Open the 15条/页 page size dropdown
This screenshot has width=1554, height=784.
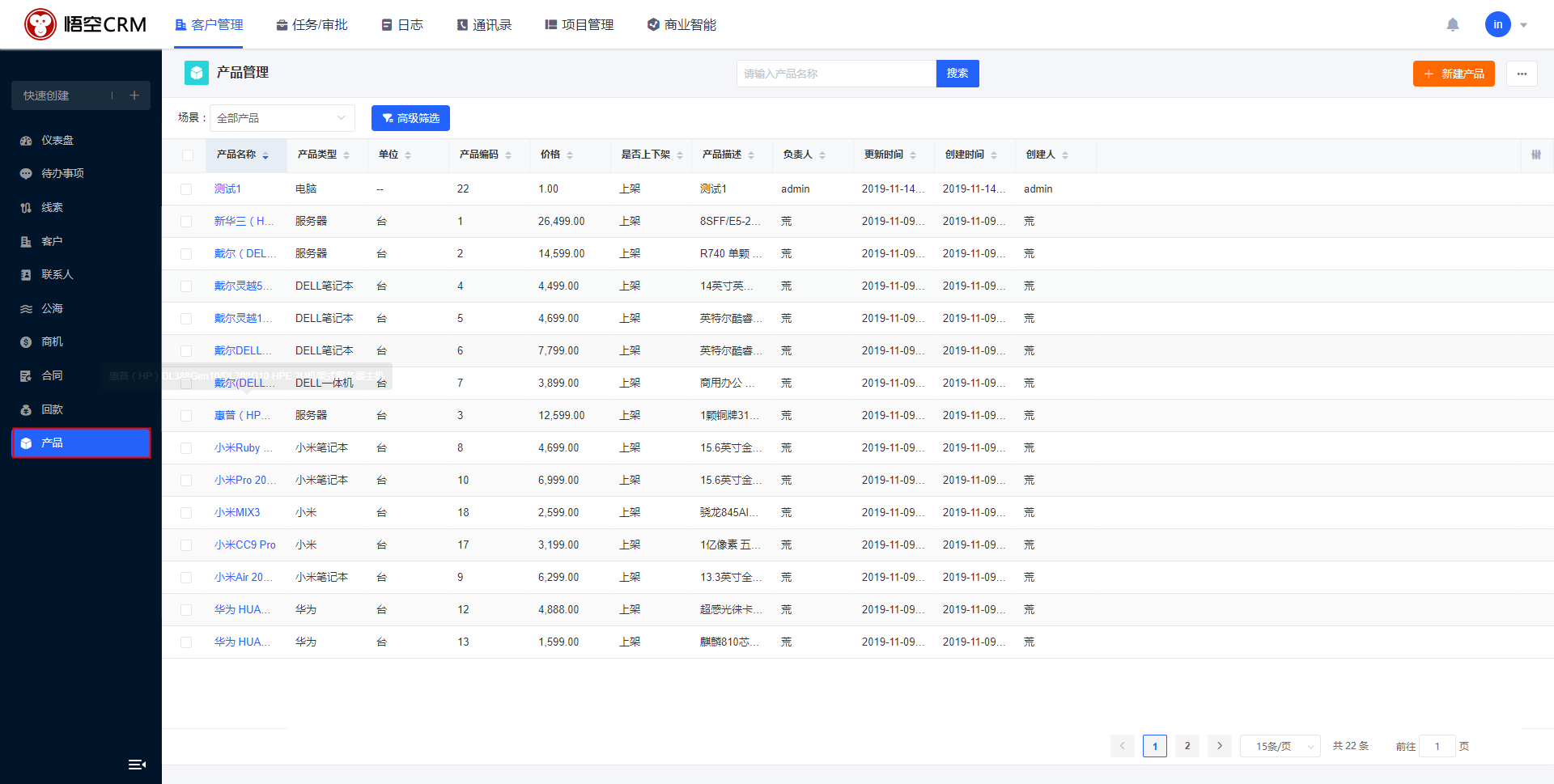click(1280, 746)
